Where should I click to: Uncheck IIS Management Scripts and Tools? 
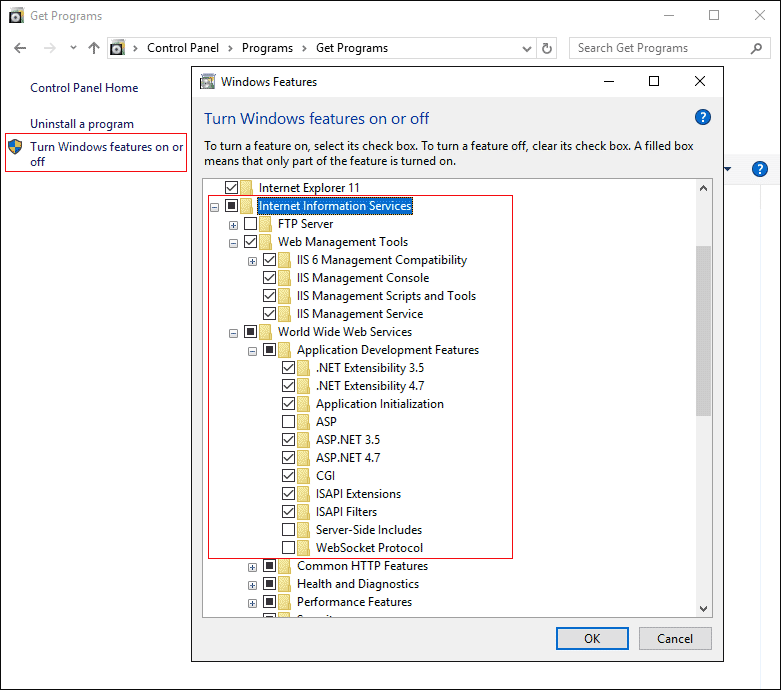(x=269, y=295)
